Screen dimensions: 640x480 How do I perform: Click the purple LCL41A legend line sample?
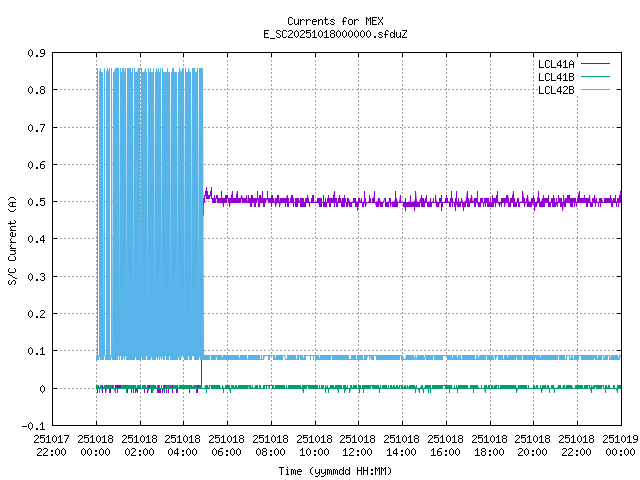594,63
